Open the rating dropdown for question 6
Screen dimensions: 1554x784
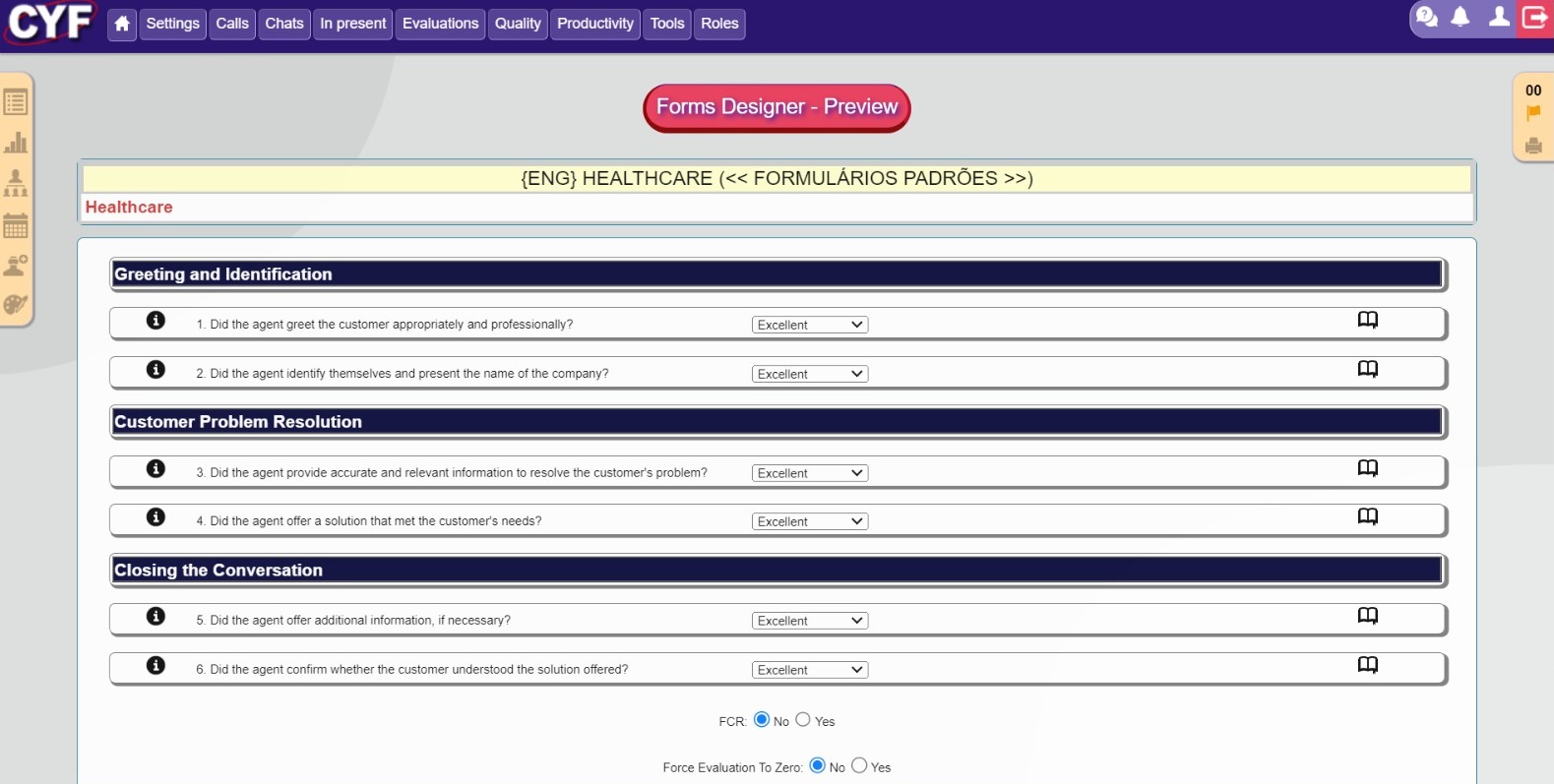click(810, 671)
